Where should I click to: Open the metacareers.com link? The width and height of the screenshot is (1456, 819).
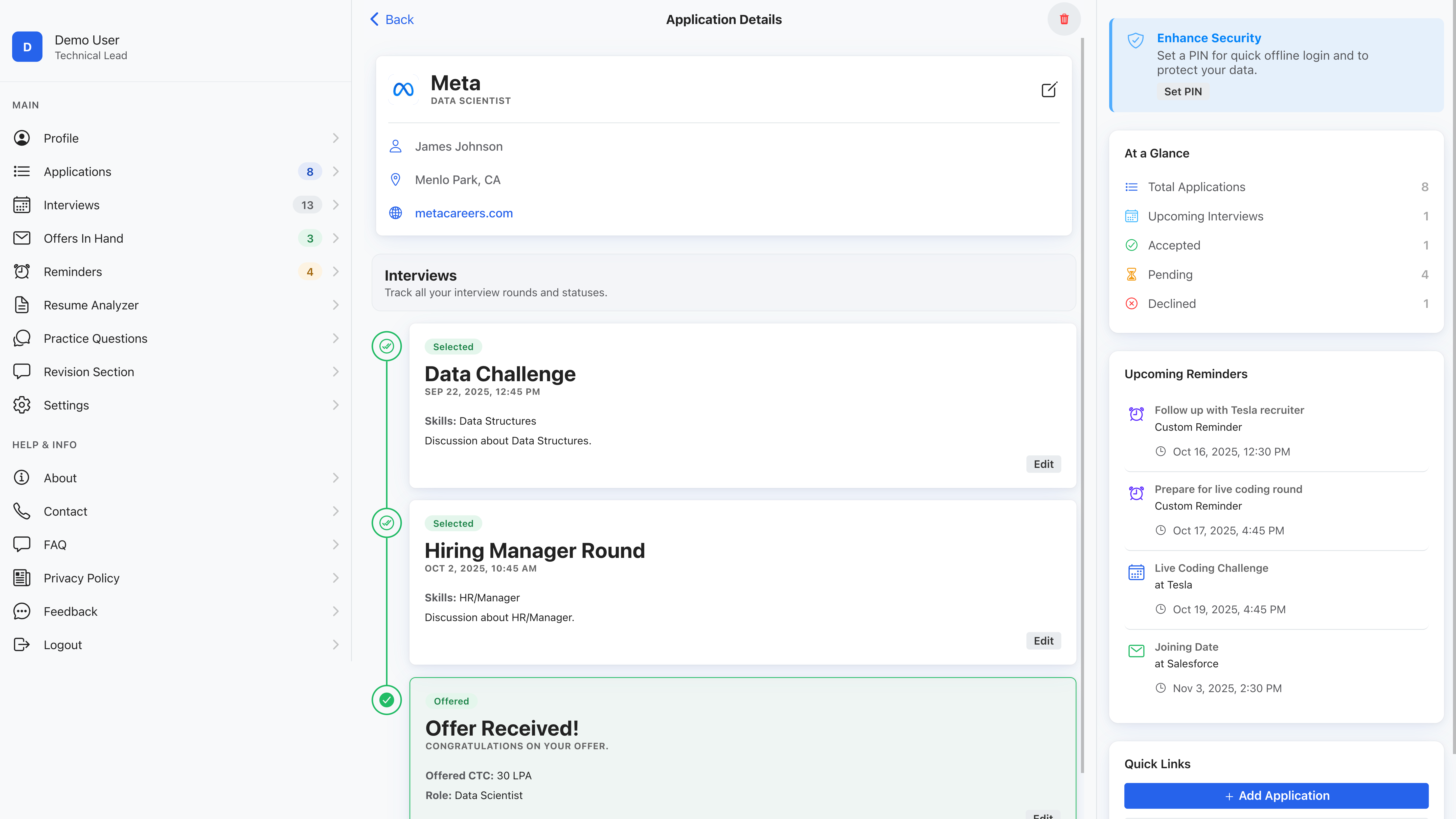[x=464, y=213]
